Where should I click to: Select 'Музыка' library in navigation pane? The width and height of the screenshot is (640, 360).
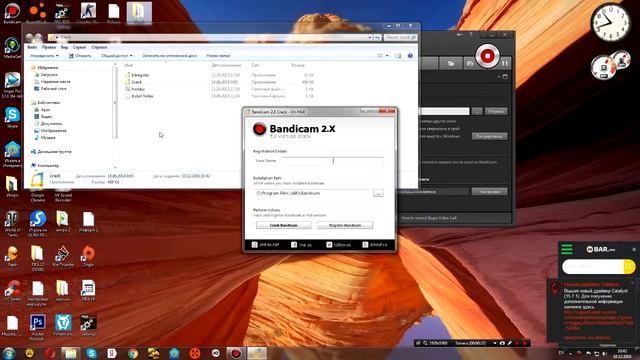click(48, 138)
